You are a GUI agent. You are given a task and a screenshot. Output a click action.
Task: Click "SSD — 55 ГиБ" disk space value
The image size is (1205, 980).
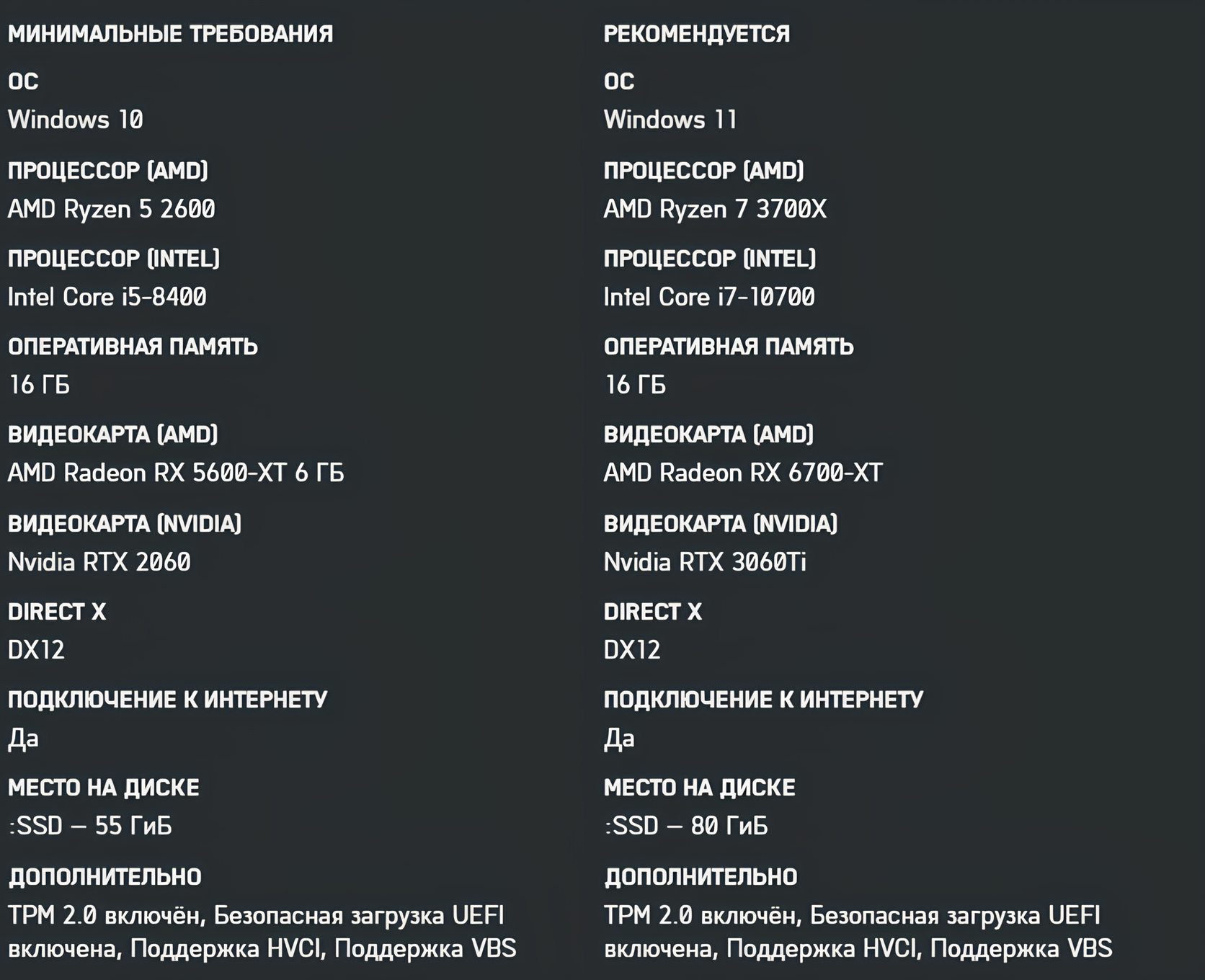click(91, 826)
